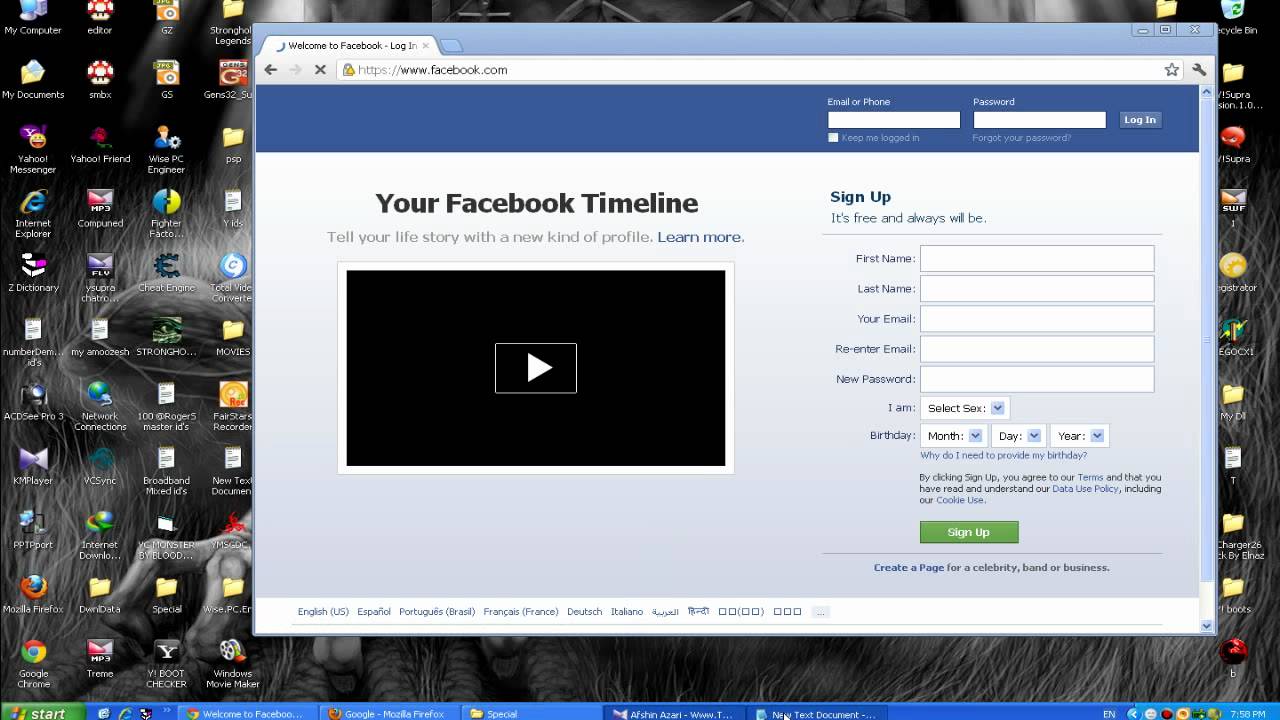This screenshot has width=1280, height=720.
Task: Click the First Name field
Action: pyautogui.click(x=1037, y=258)
